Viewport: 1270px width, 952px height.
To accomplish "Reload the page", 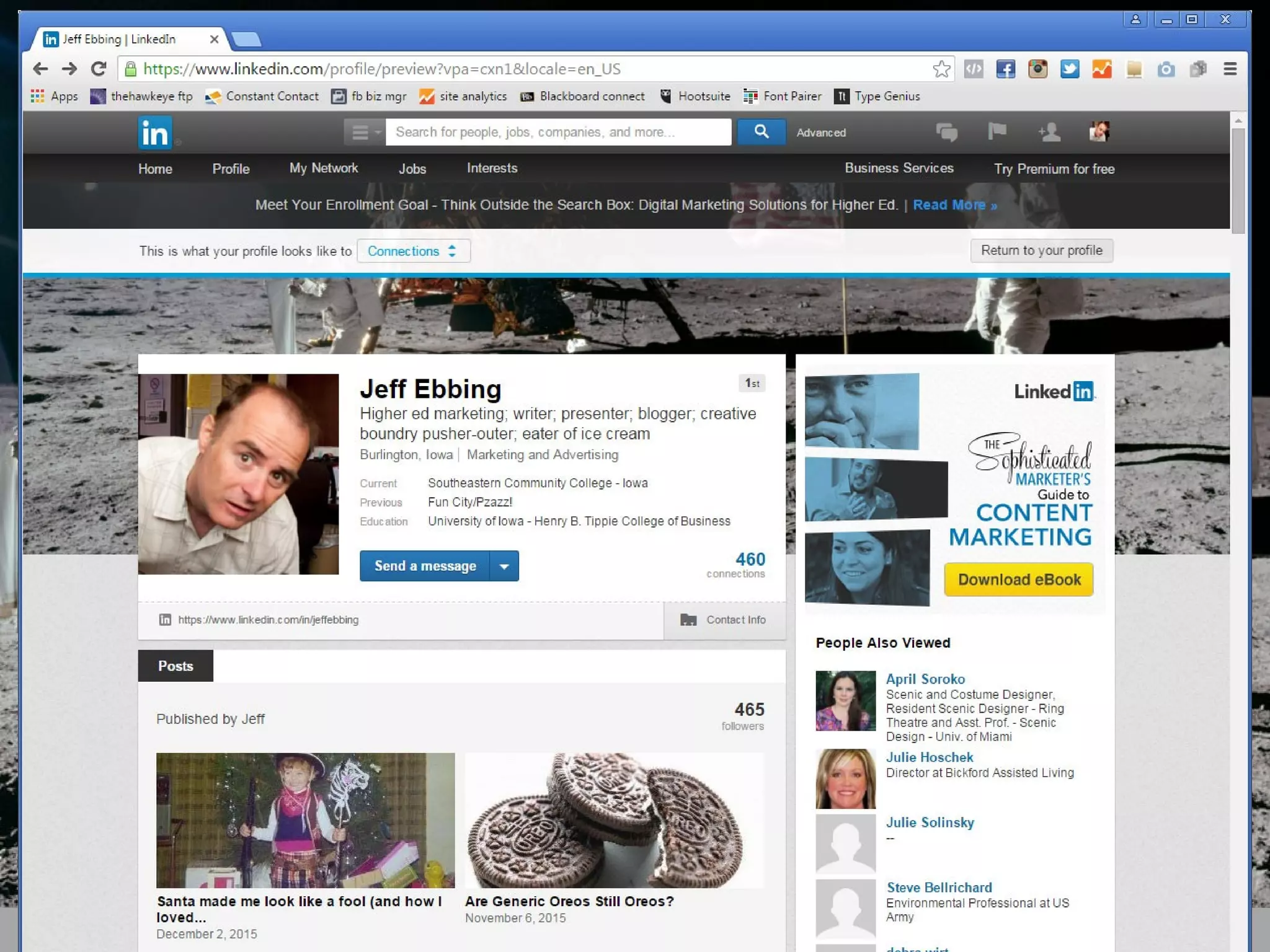I will [98, 69].
